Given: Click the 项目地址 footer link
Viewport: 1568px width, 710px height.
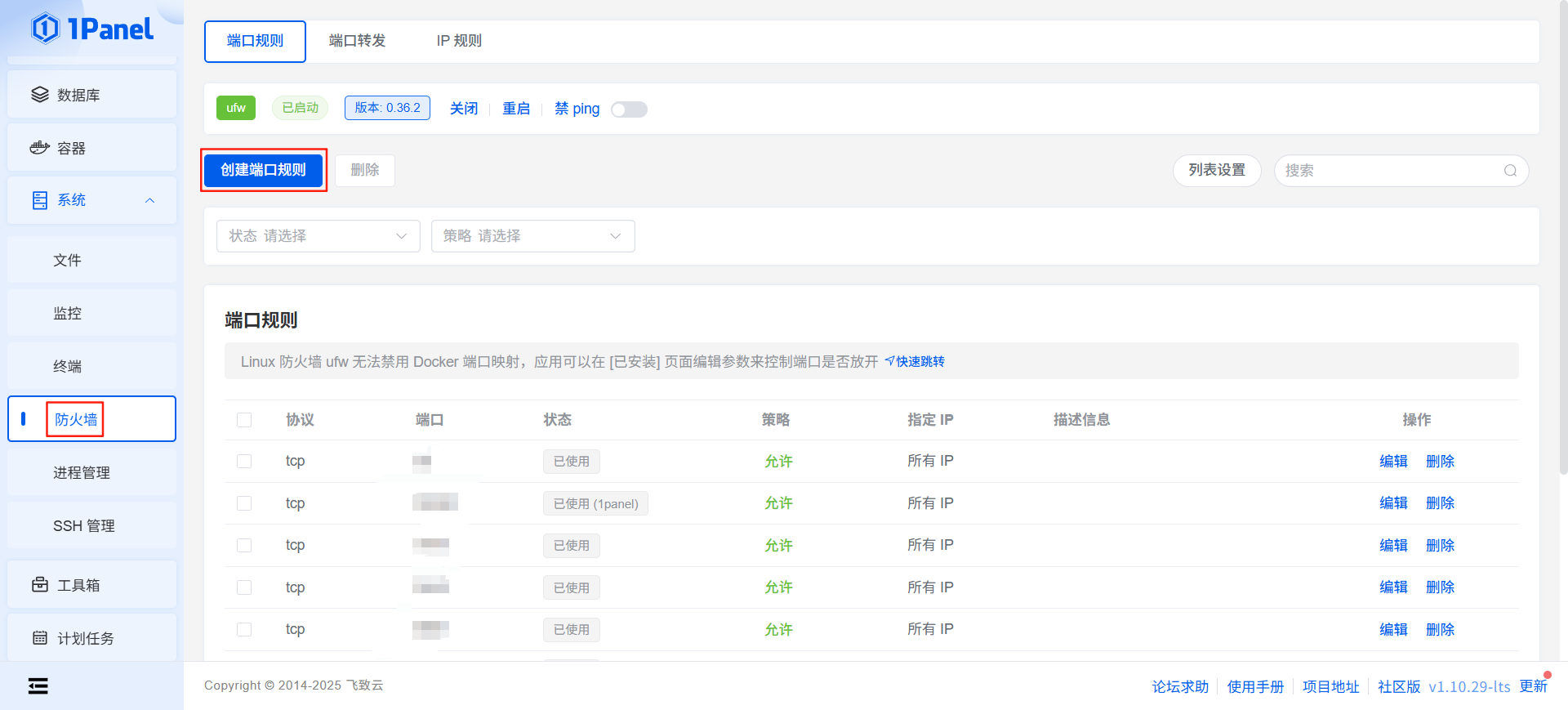Looking at the screenshot, I should pos(1330,686).
